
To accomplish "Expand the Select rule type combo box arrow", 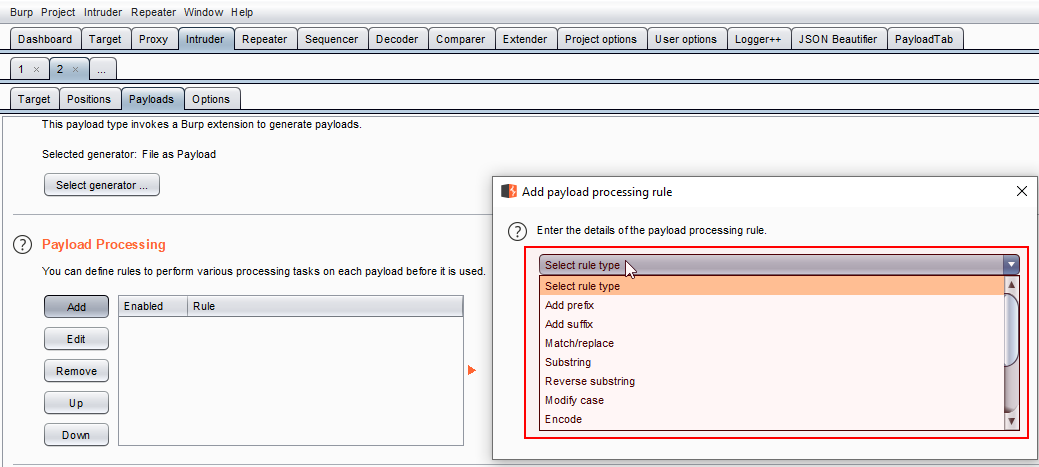I will click(x=1011, y=265).
